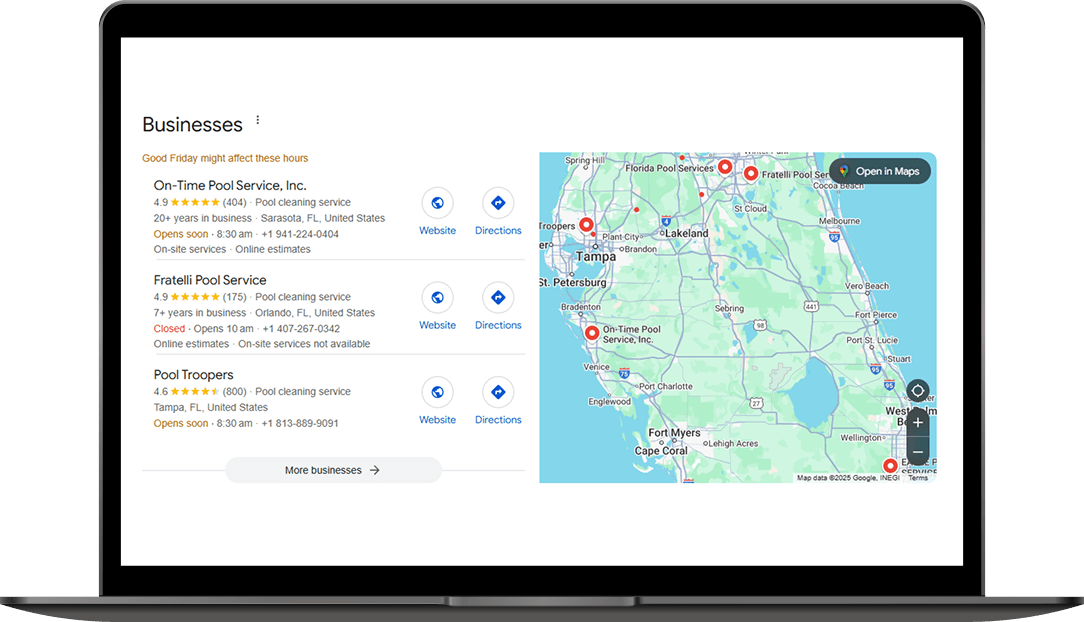Image resolution: width=1084 pixels, height=622 pixels.
Task: Click 'Orlando, FL, United States' location text
Action: [315, 313]
